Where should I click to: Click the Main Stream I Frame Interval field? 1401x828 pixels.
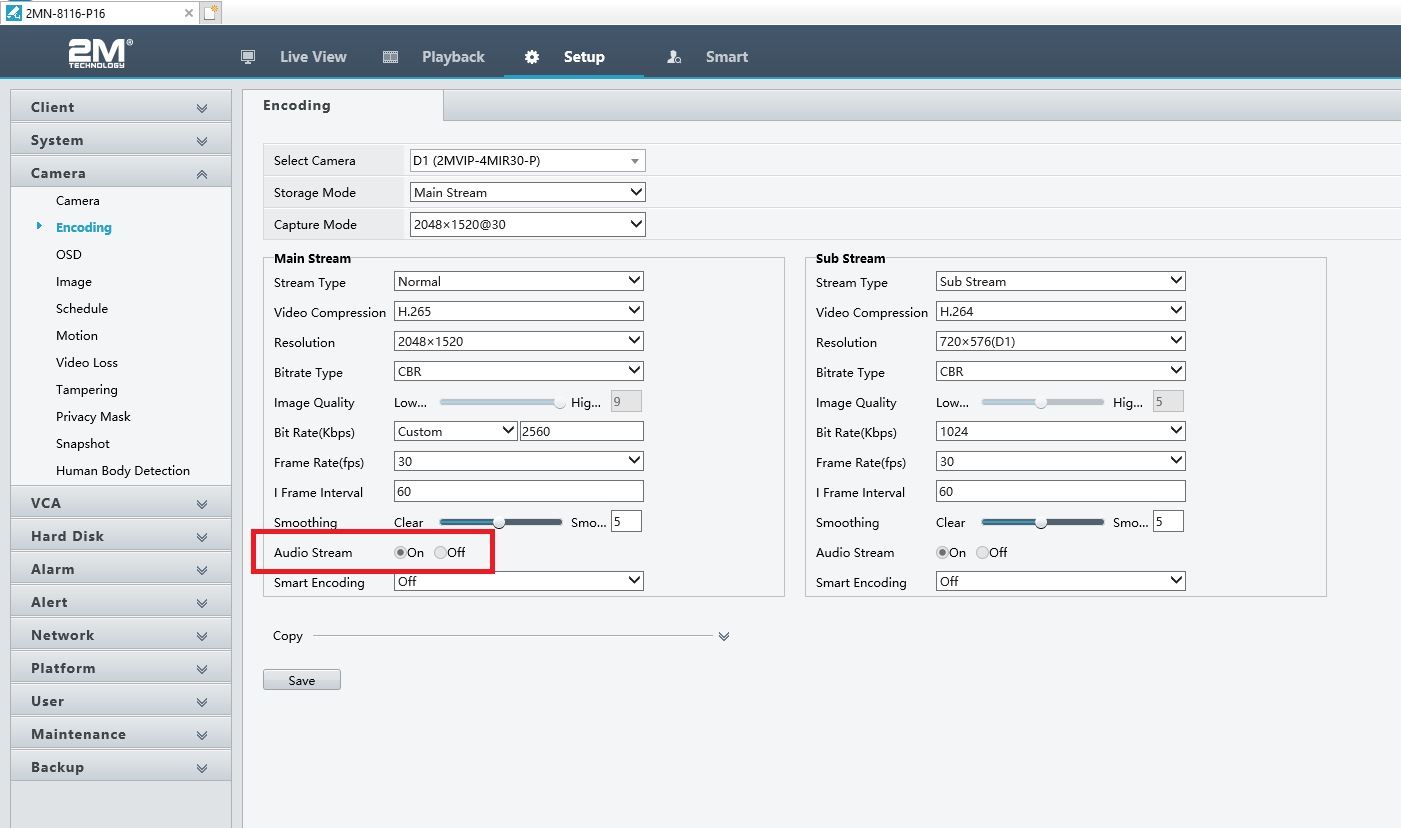click(519, 491)
